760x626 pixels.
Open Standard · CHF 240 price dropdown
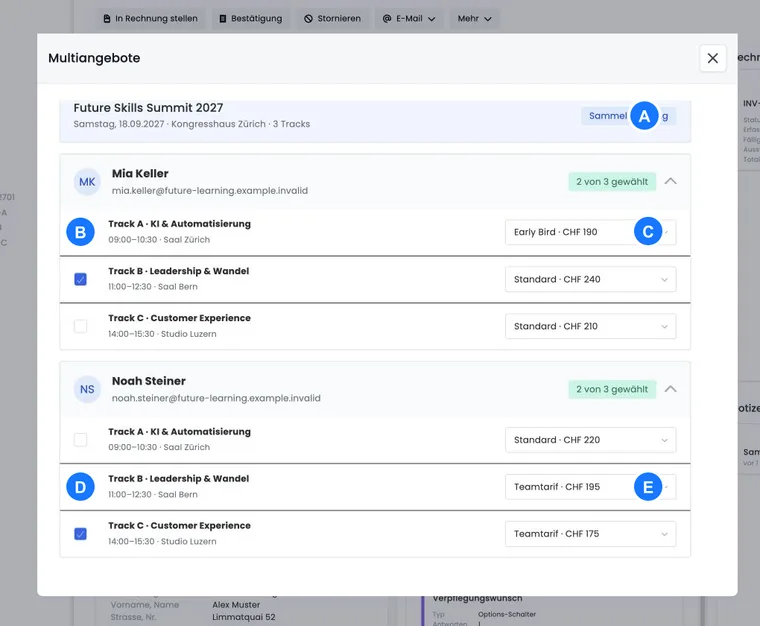(x=590, y=279)
